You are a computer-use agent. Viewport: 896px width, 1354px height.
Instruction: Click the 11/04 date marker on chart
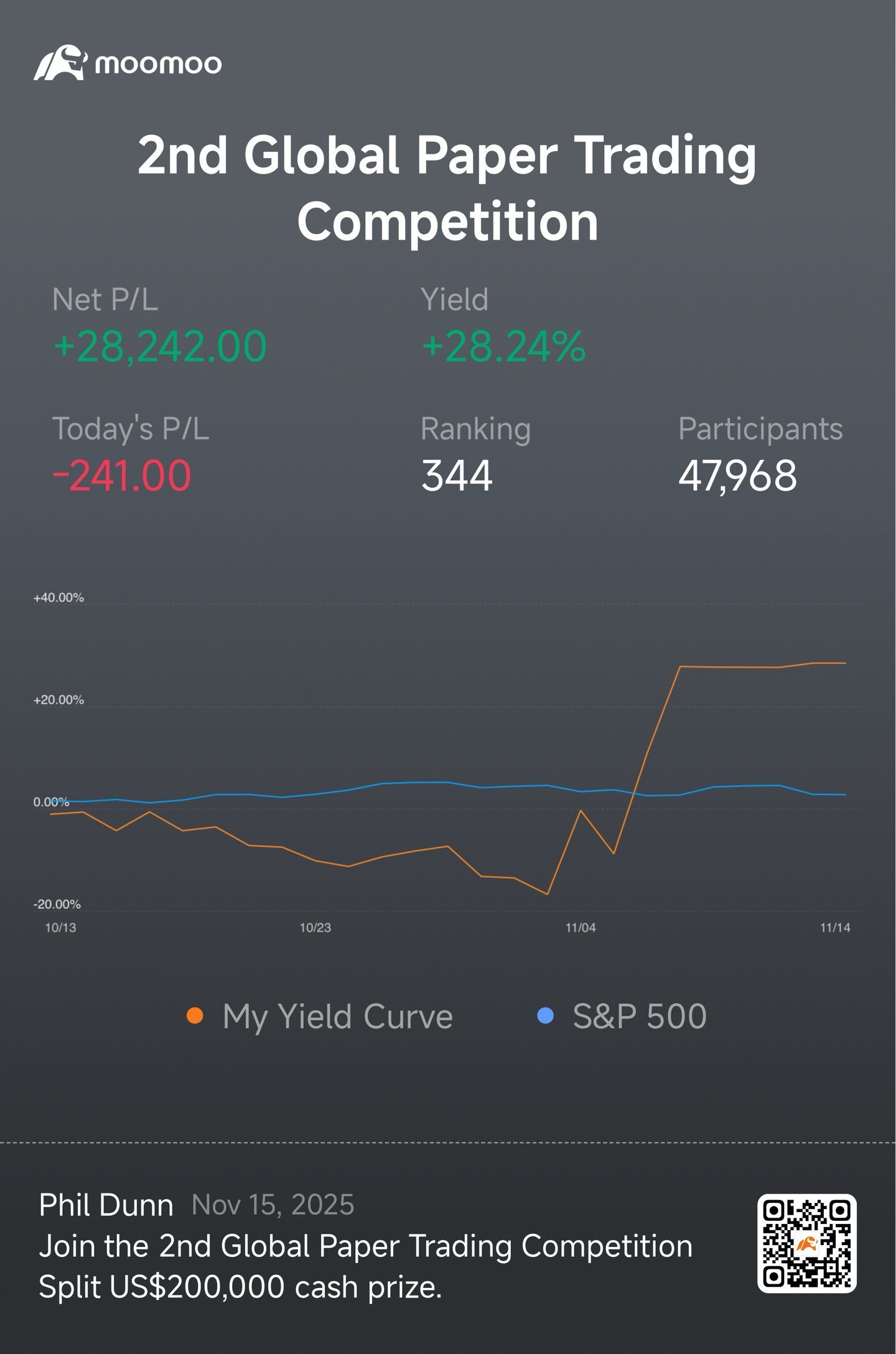[x=581, y=928]
